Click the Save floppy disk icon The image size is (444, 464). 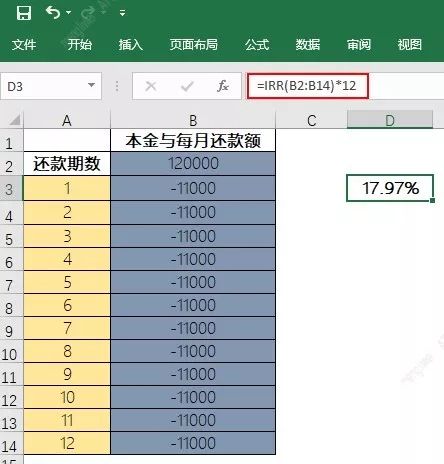tap(24, 13)
